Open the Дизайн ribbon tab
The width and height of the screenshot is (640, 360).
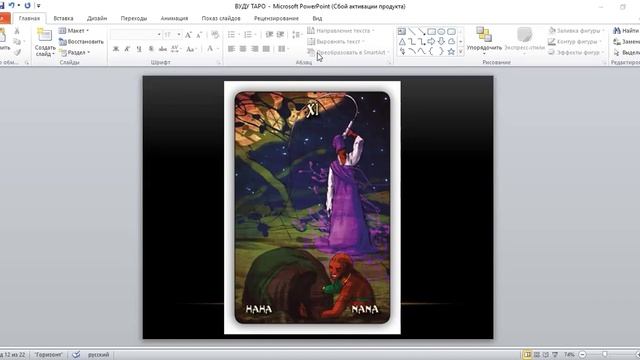[x=97, y=18]
